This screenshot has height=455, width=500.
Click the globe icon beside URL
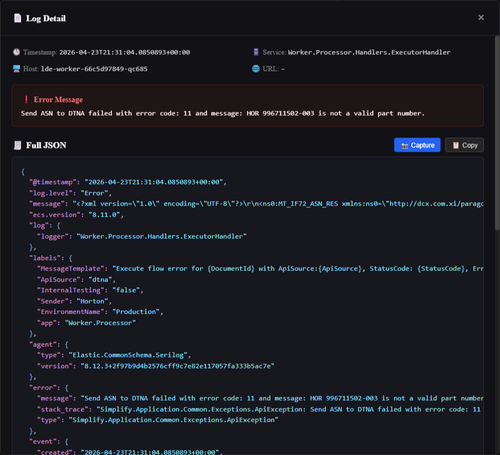coord(256,69)
